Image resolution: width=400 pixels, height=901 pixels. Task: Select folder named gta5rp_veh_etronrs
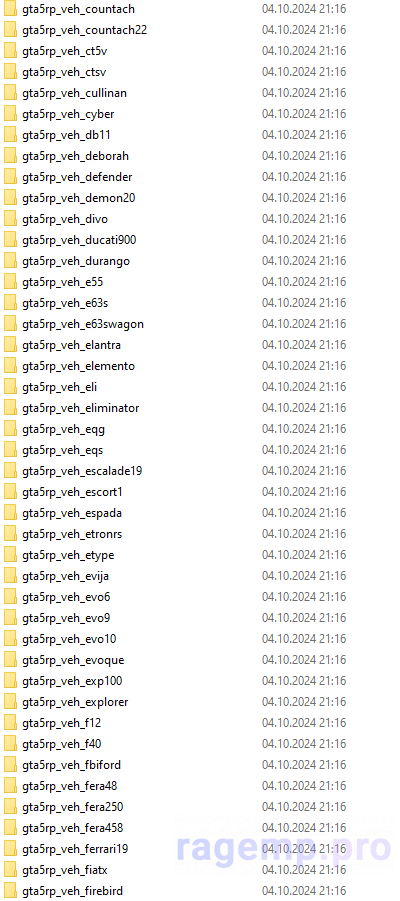[x=72, y=534]
